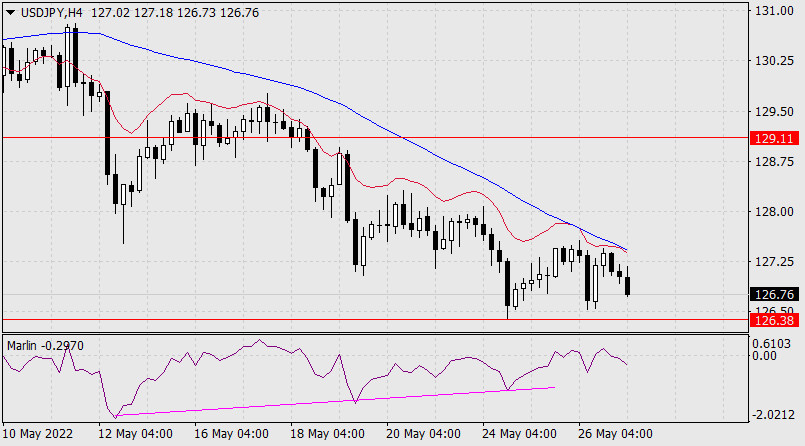Click the 0.6103 indicator scale value

click(772, 344)
